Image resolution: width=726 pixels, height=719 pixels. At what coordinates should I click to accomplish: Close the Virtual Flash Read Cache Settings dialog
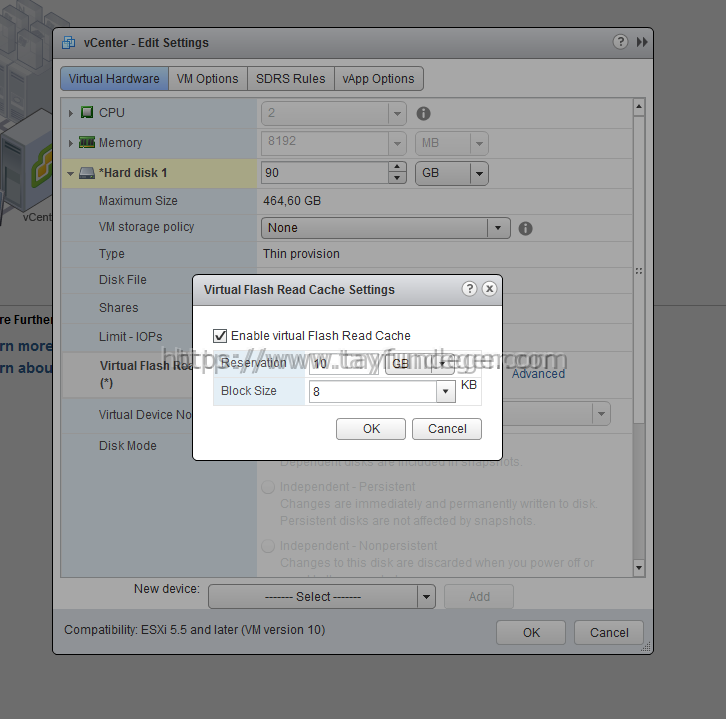489,289
